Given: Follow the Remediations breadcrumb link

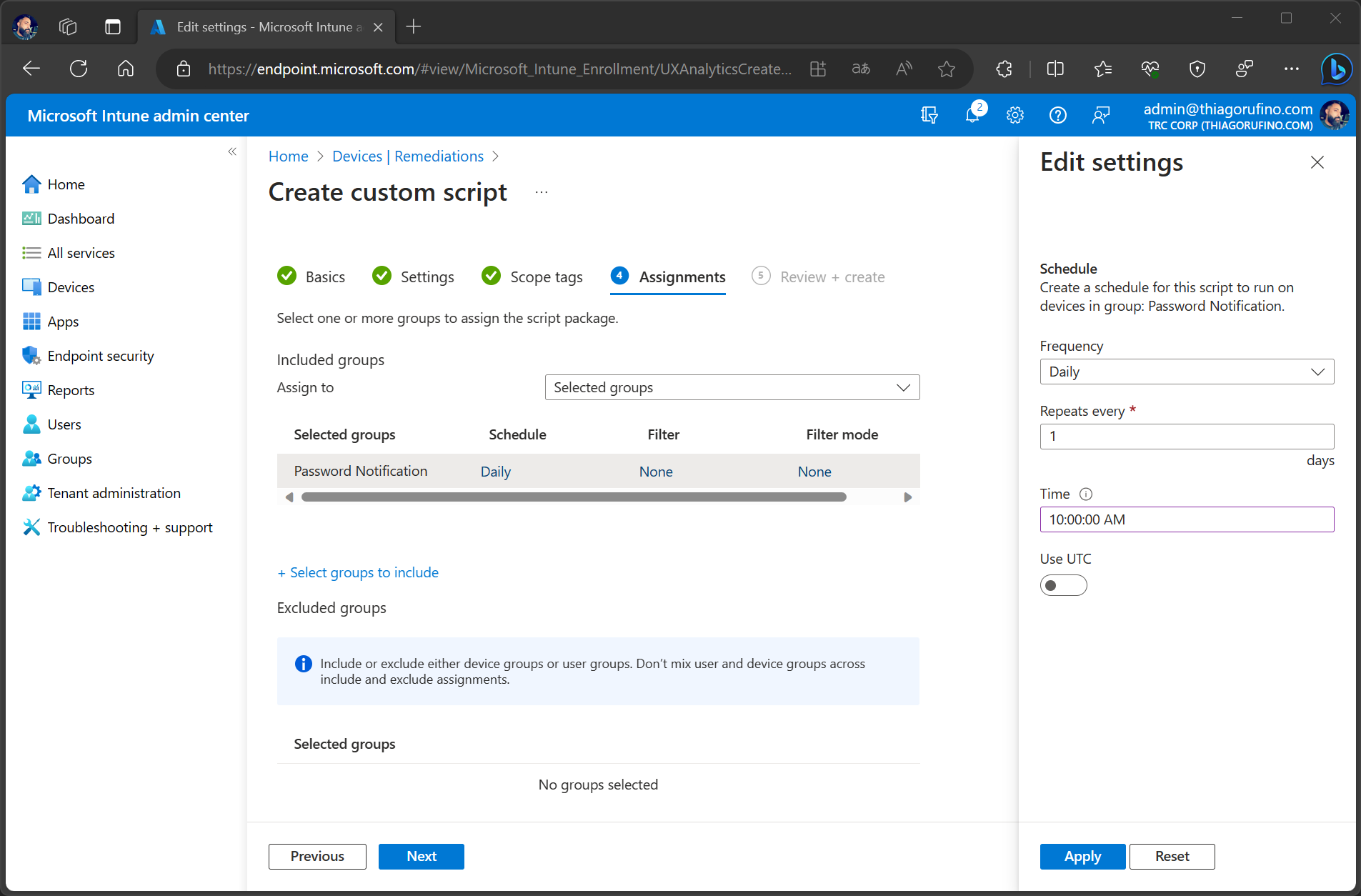Looking at the screenshot, I should pos(439,156).
